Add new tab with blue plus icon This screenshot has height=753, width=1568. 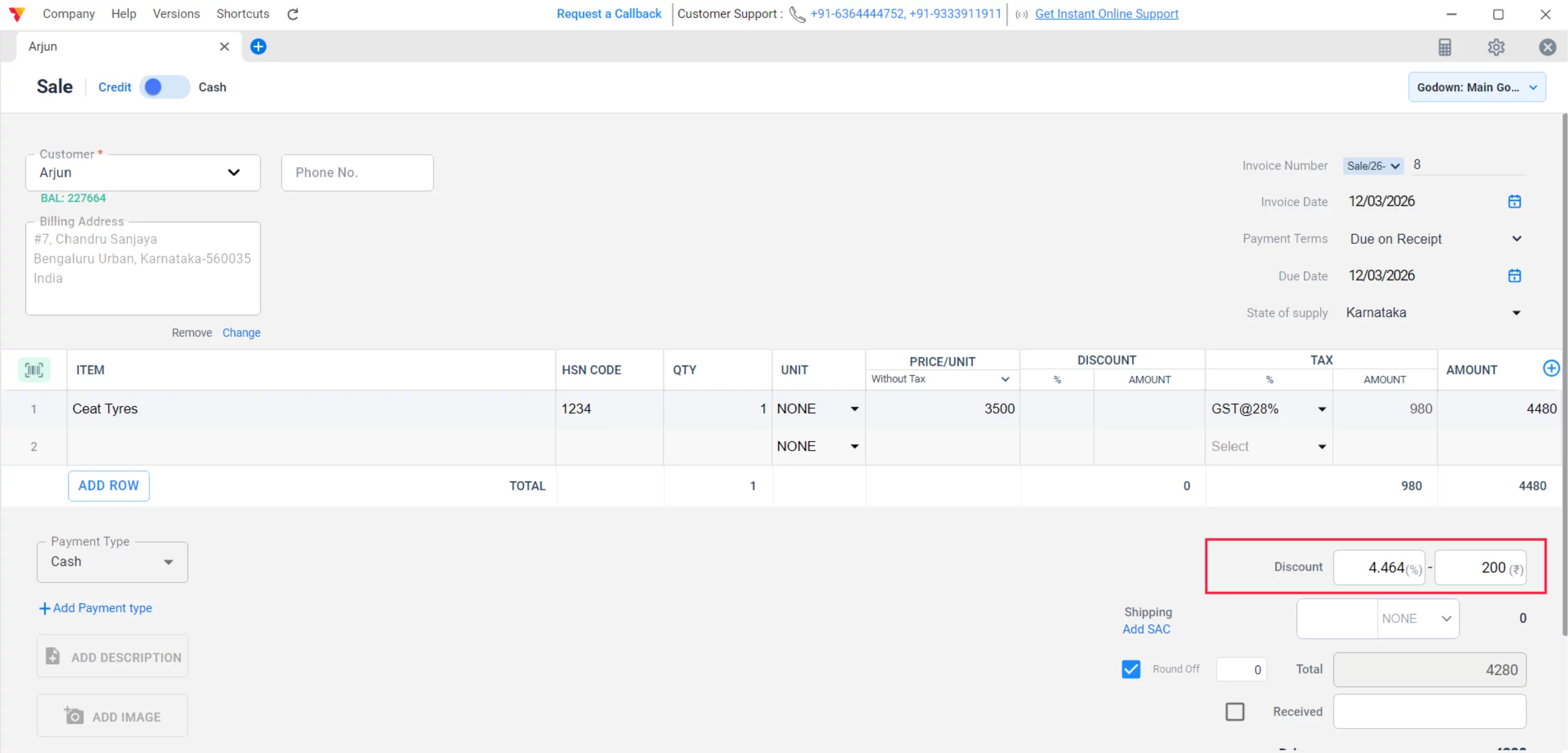pyautogui.click(x=258, y=47)
